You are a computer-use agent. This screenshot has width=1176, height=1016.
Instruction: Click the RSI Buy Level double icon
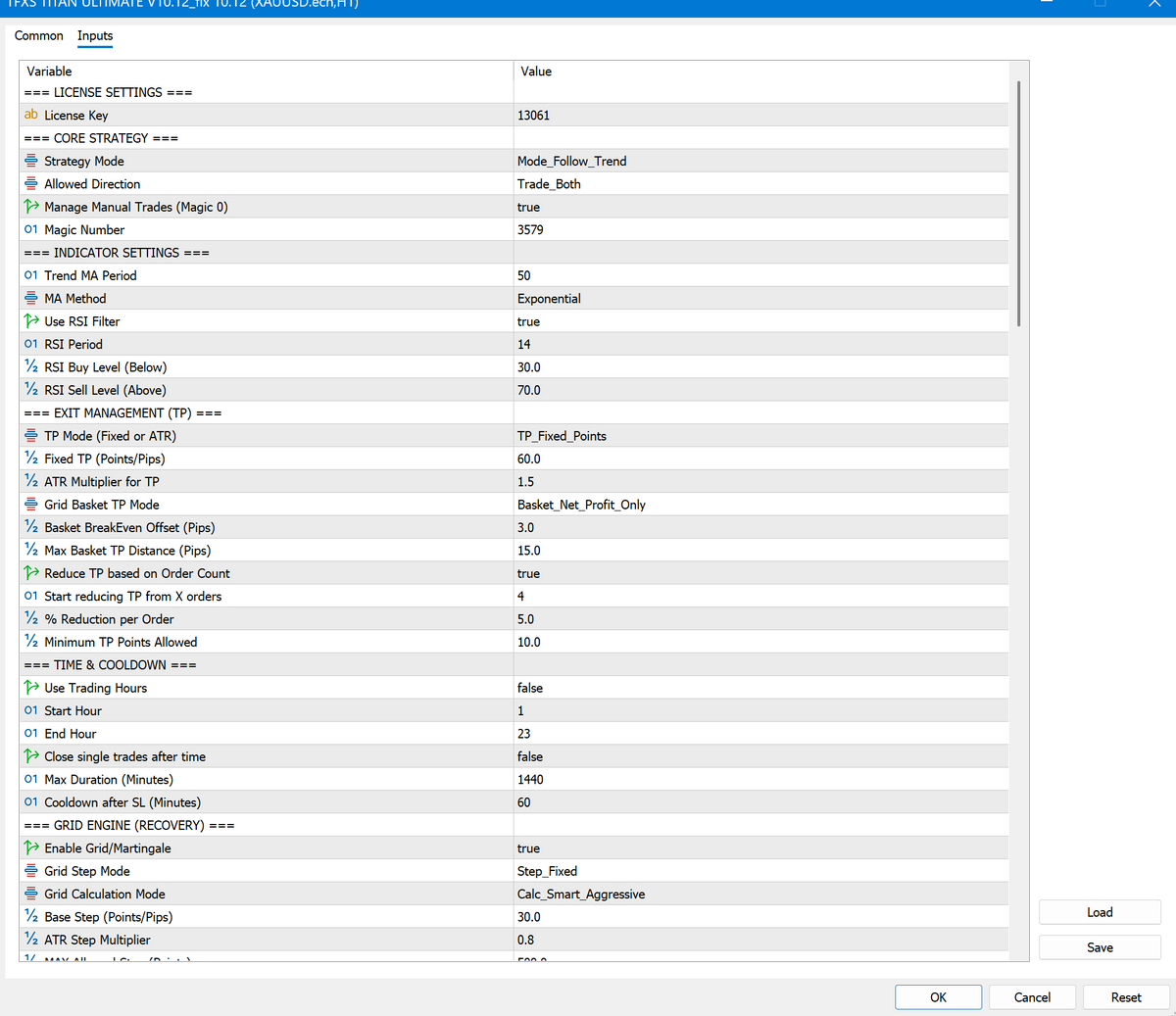click(31, 367)
